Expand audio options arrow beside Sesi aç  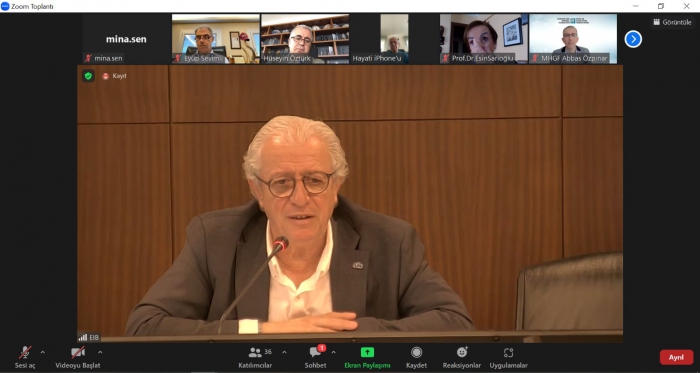click(42, 352)
